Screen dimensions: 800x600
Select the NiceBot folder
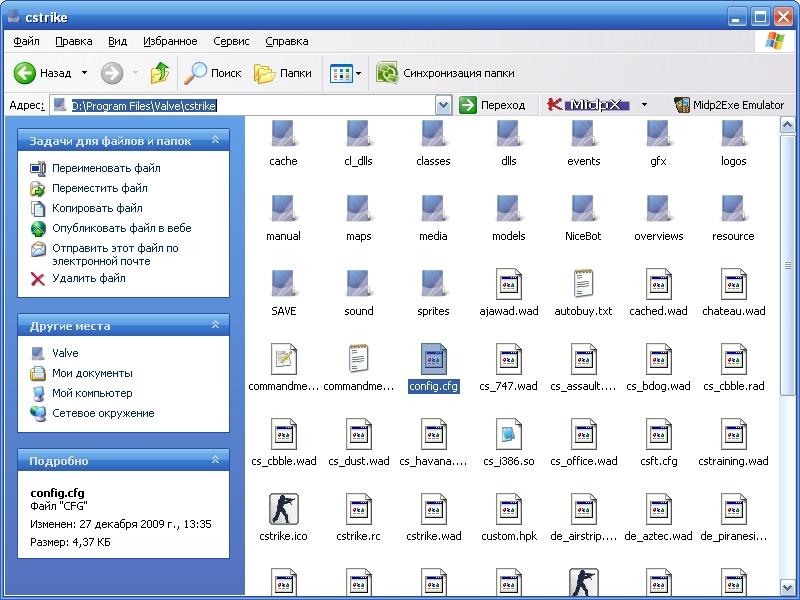point(583,218)
